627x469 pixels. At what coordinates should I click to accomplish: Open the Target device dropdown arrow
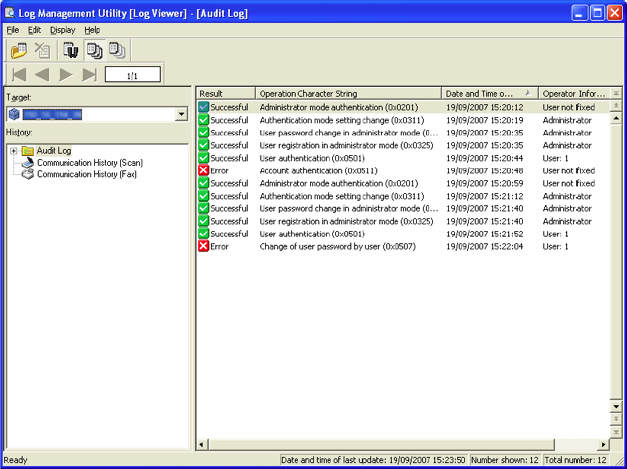pos(182,114)
